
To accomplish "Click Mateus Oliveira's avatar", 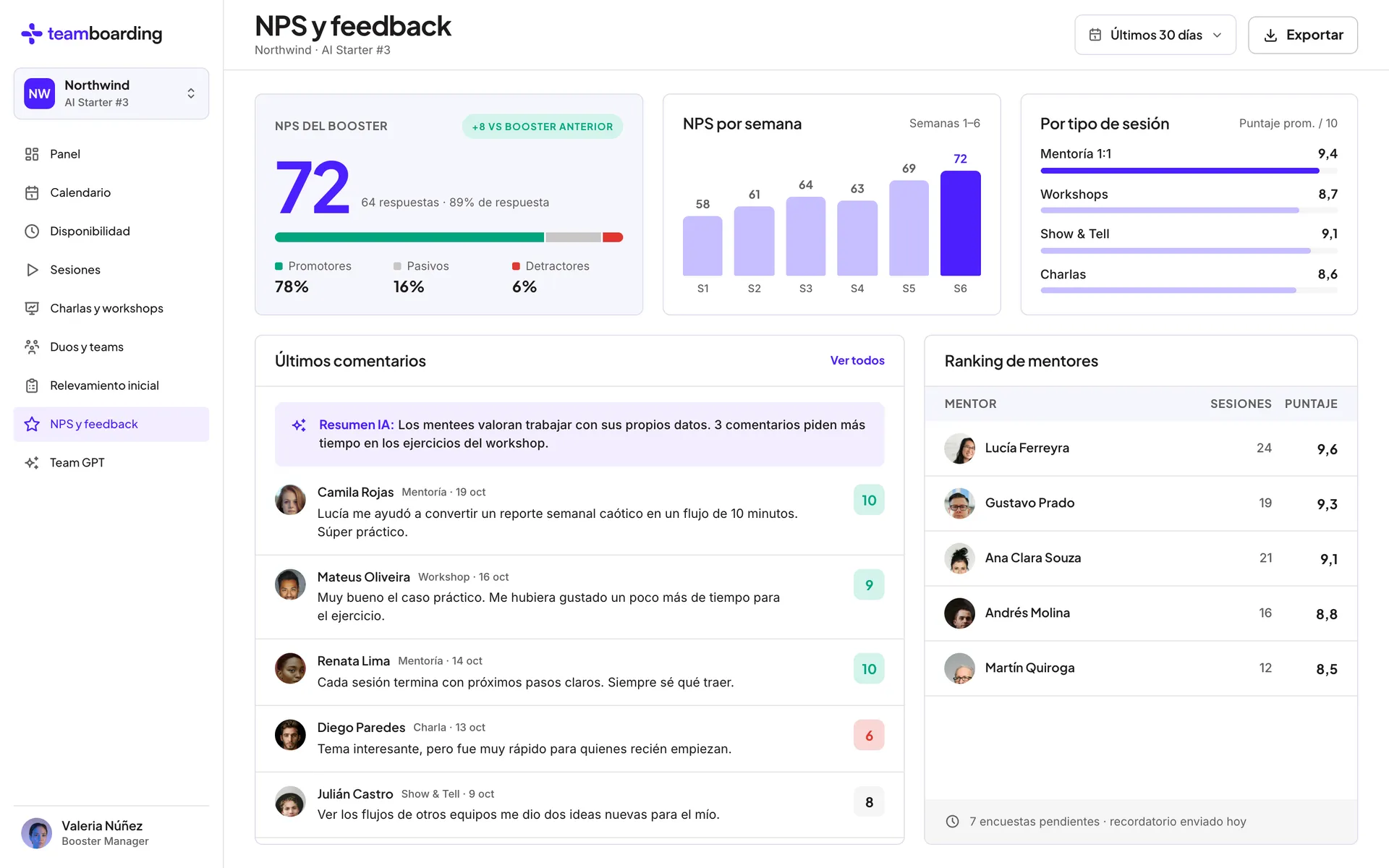I will coord(290,584).
